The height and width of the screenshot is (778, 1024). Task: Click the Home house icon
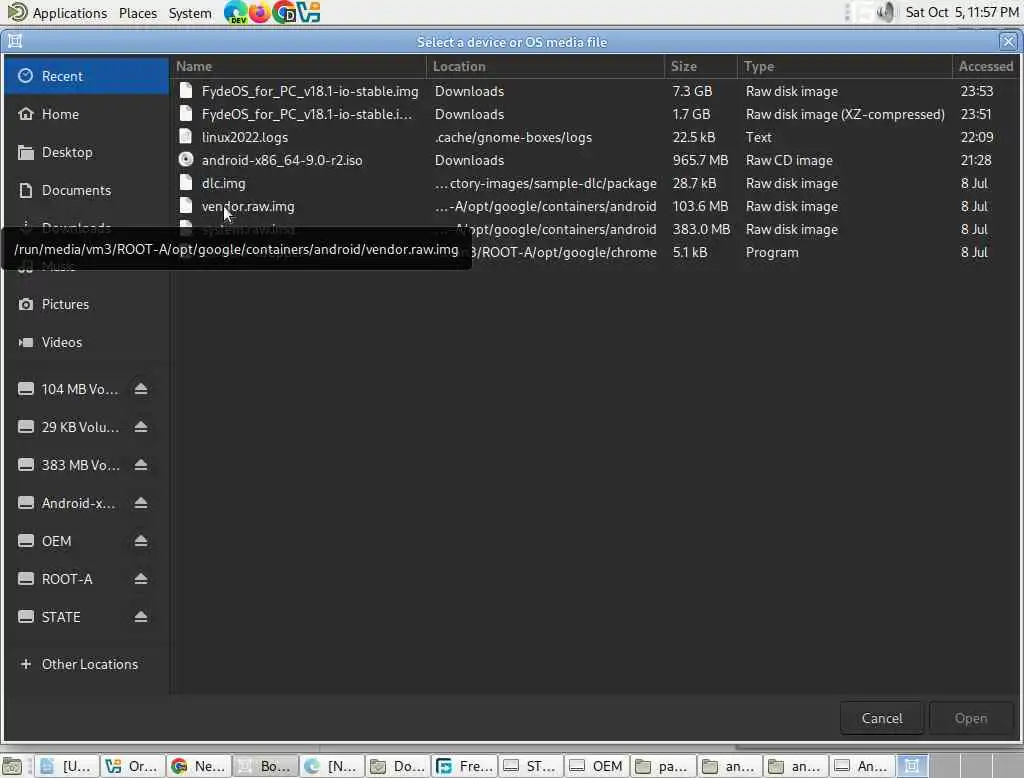(x=25, y=114)
